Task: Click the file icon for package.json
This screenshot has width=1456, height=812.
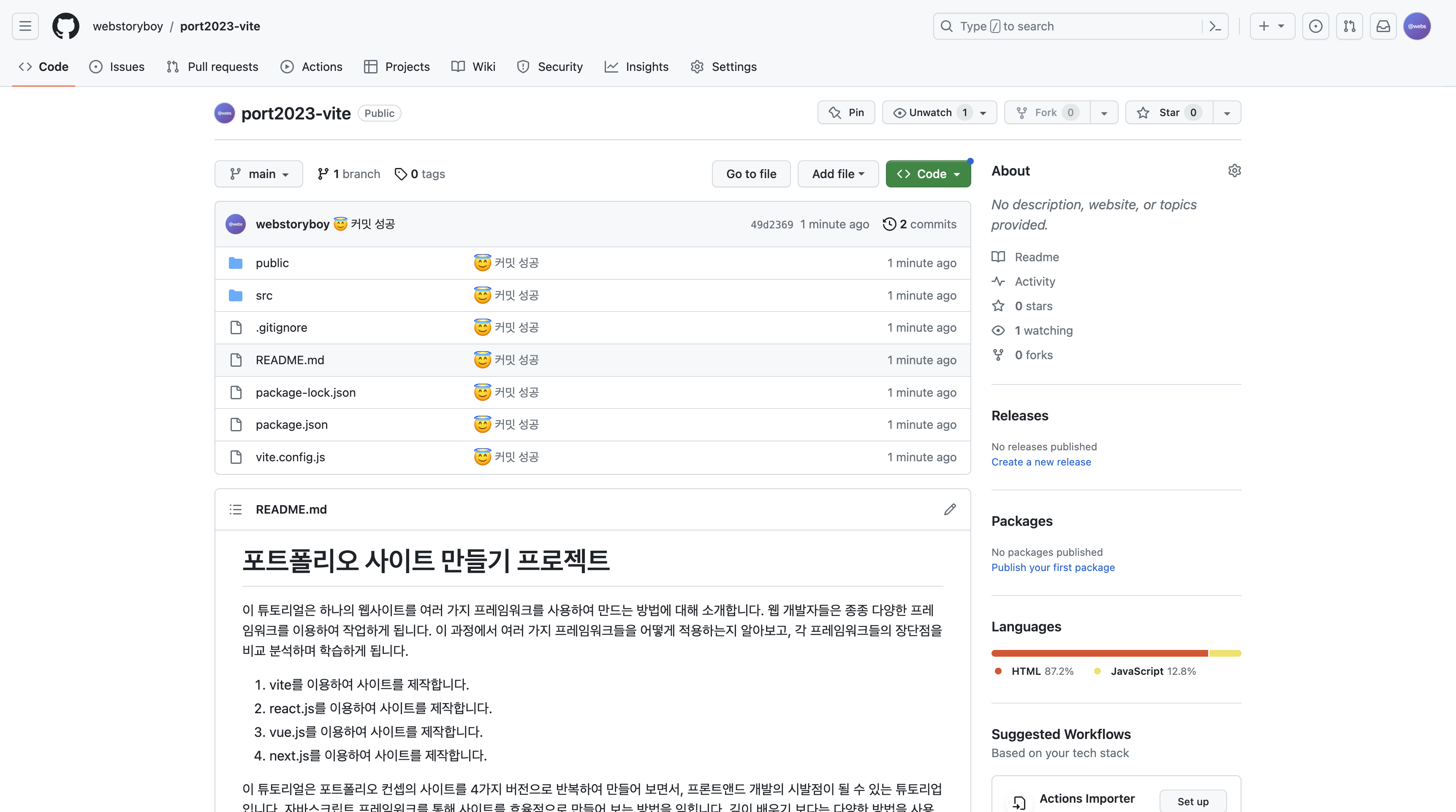Action: click(236, 425)
